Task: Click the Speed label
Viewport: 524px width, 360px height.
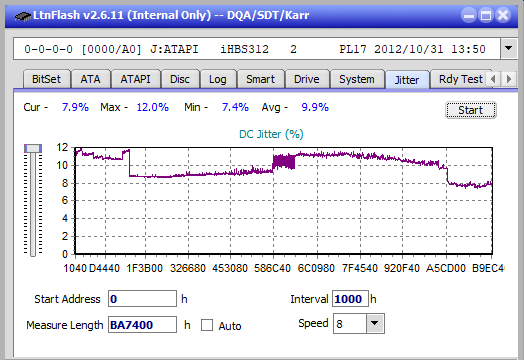Action: coord(313,323)
